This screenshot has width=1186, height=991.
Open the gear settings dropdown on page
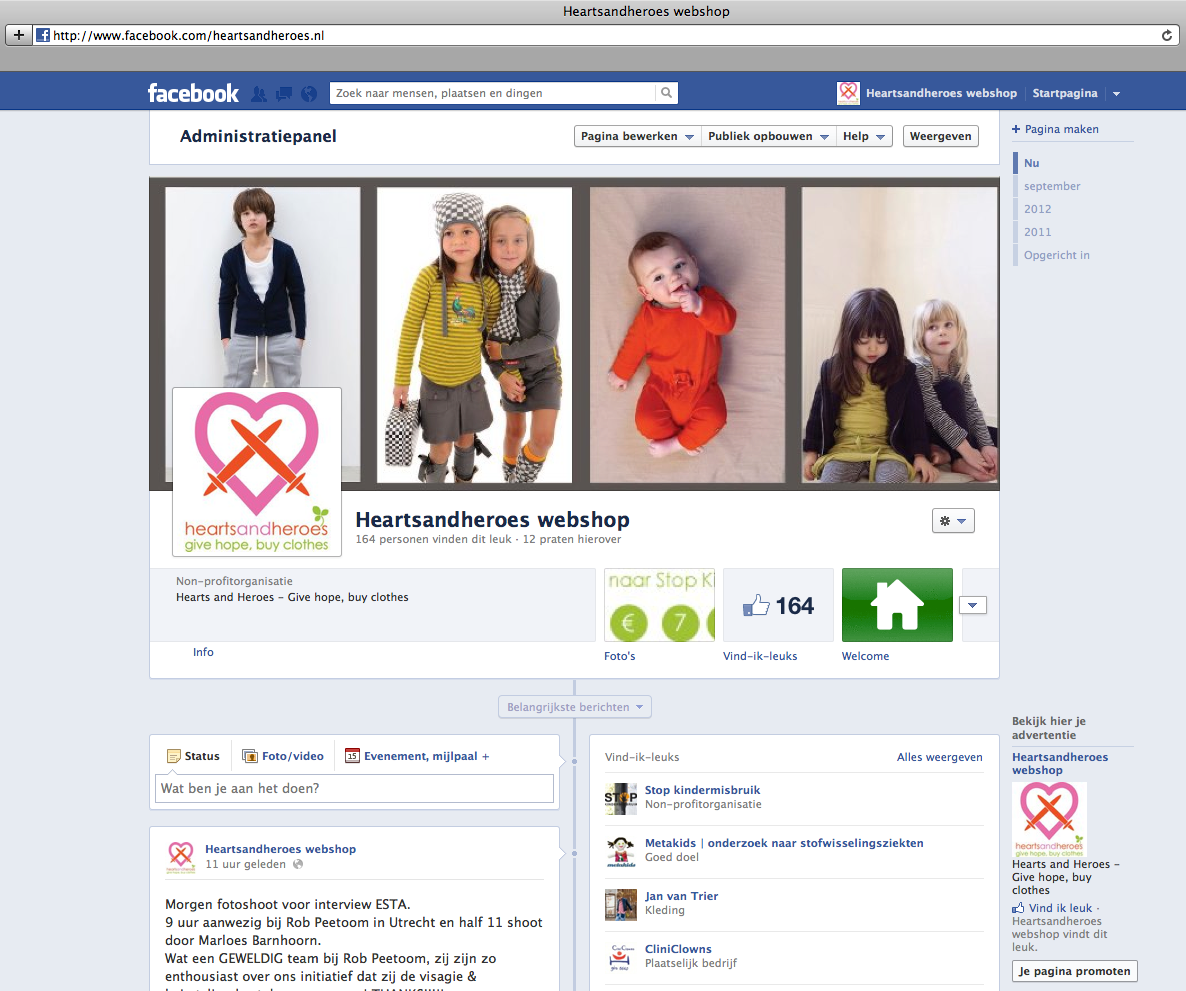pos(953,520)
